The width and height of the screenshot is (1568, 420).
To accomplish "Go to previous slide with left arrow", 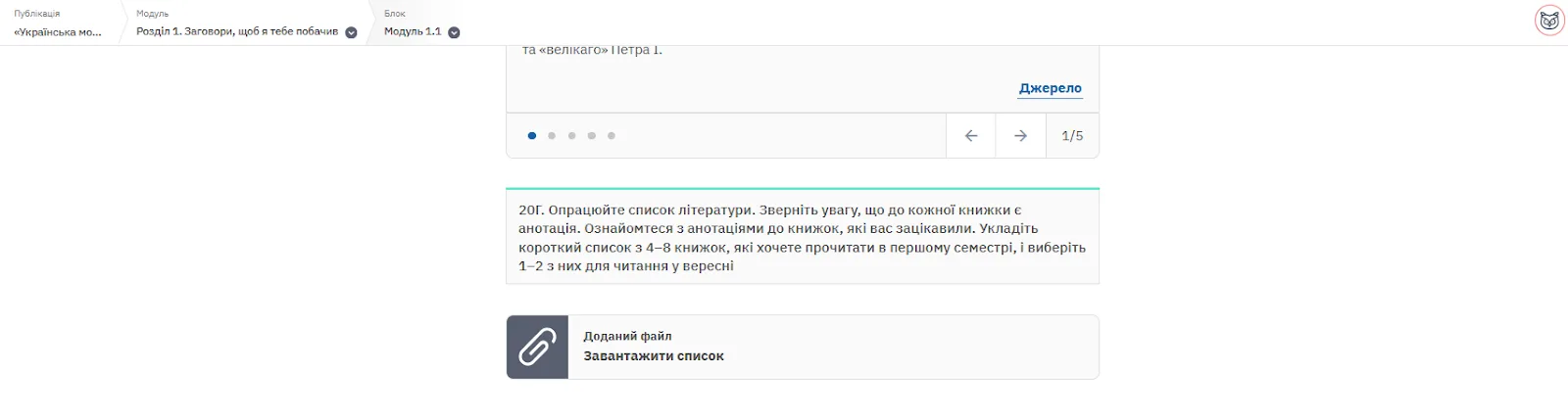I will coord(971,136).
